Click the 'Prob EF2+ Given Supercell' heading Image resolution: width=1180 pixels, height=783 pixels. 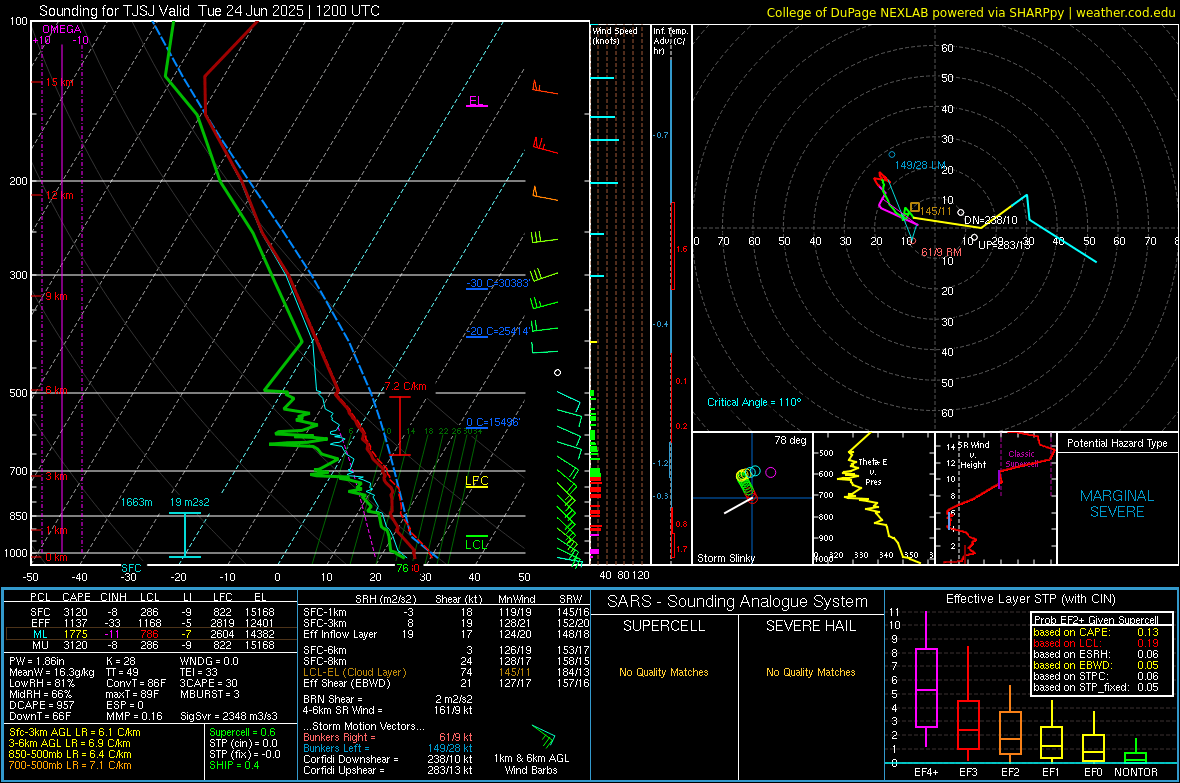click(x=1096, y=620)
